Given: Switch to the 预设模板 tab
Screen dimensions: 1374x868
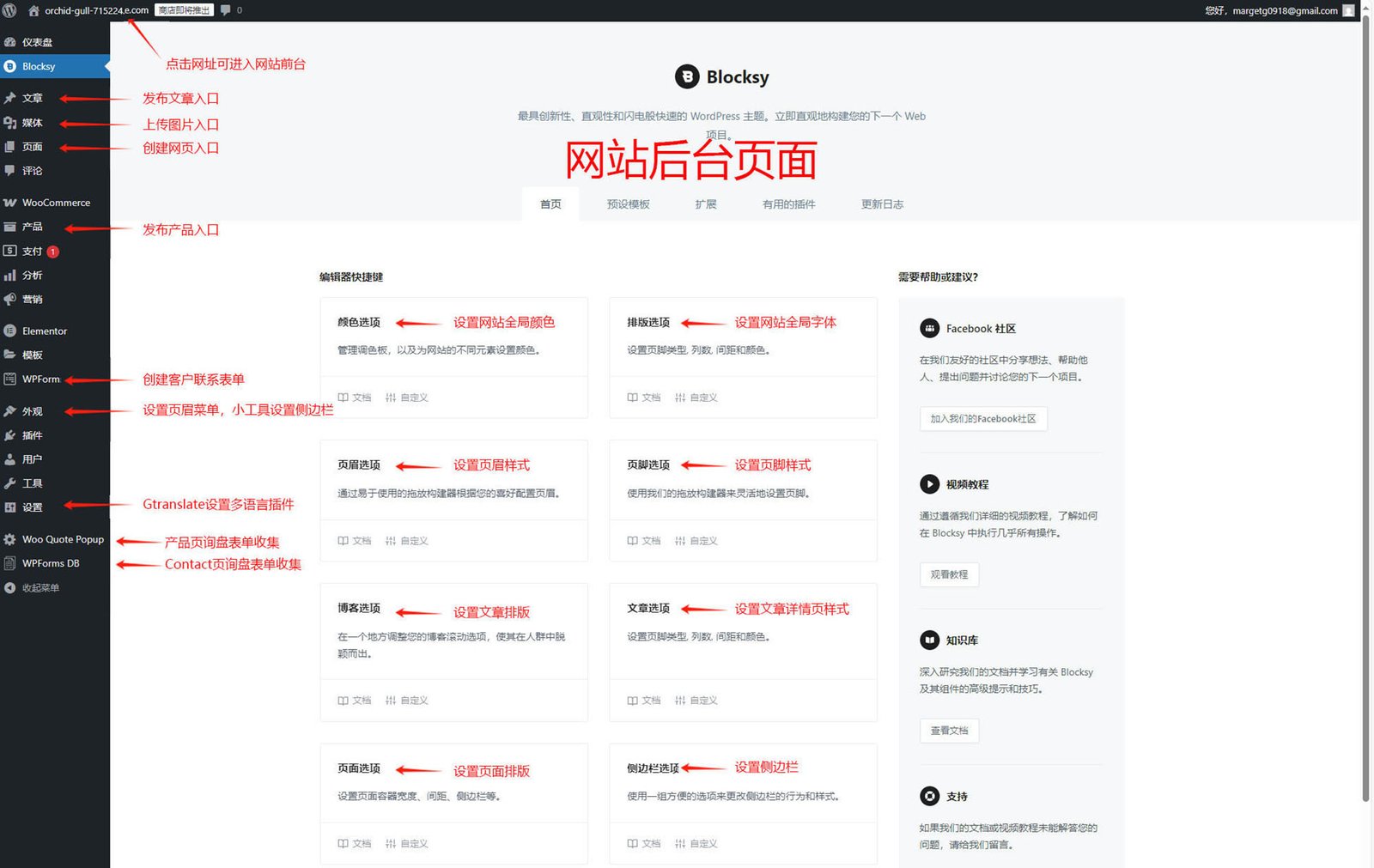Looking at the screenshot, I should 628,204.
